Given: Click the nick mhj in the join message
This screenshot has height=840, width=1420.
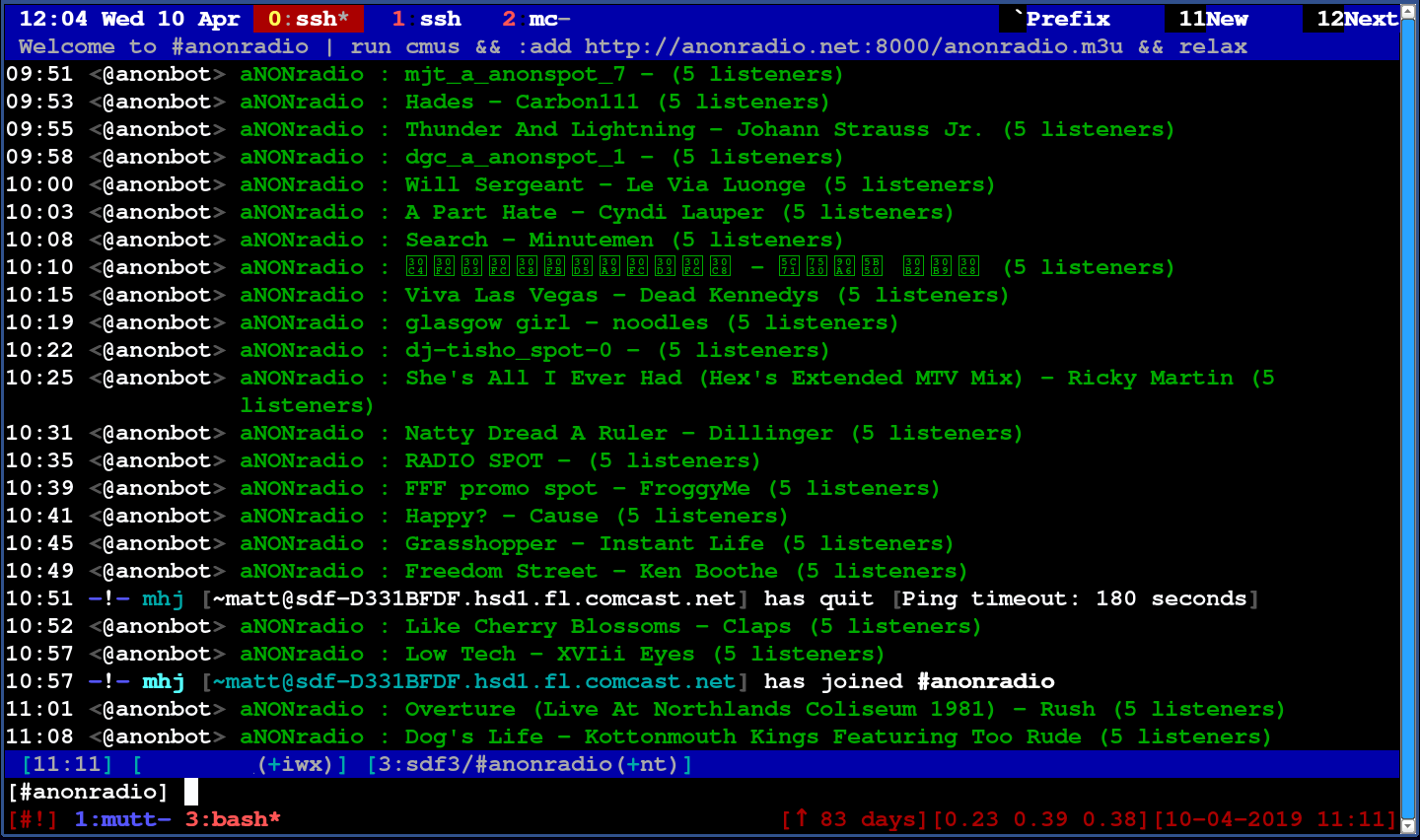Looking at the screenshot, I should pos(164,681).
